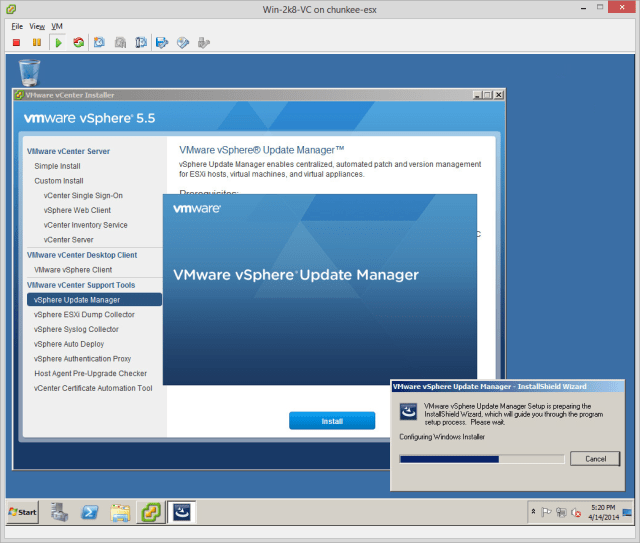Image resolution: width=640 pixels, height=543 pixels.
Task: Click the VMware vCenter Desktop Client heading
Action: coord(82,255)
